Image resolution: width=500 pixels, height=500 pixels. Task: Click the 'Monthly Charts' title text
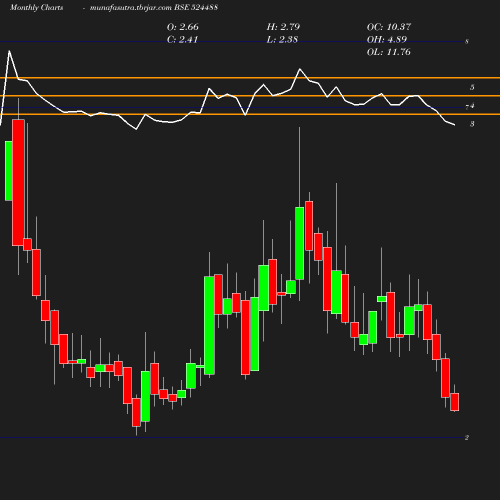(x=37, y=7)
